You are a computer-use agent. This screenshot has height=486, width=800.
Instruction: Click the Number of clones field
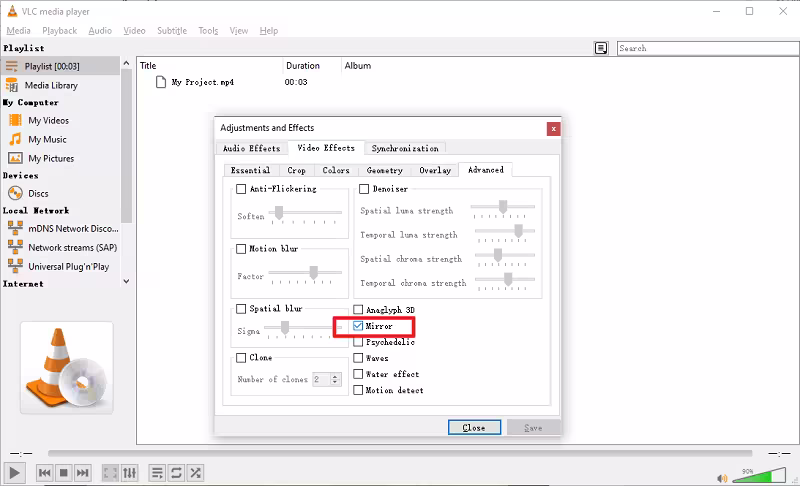(x=327, y=379)
